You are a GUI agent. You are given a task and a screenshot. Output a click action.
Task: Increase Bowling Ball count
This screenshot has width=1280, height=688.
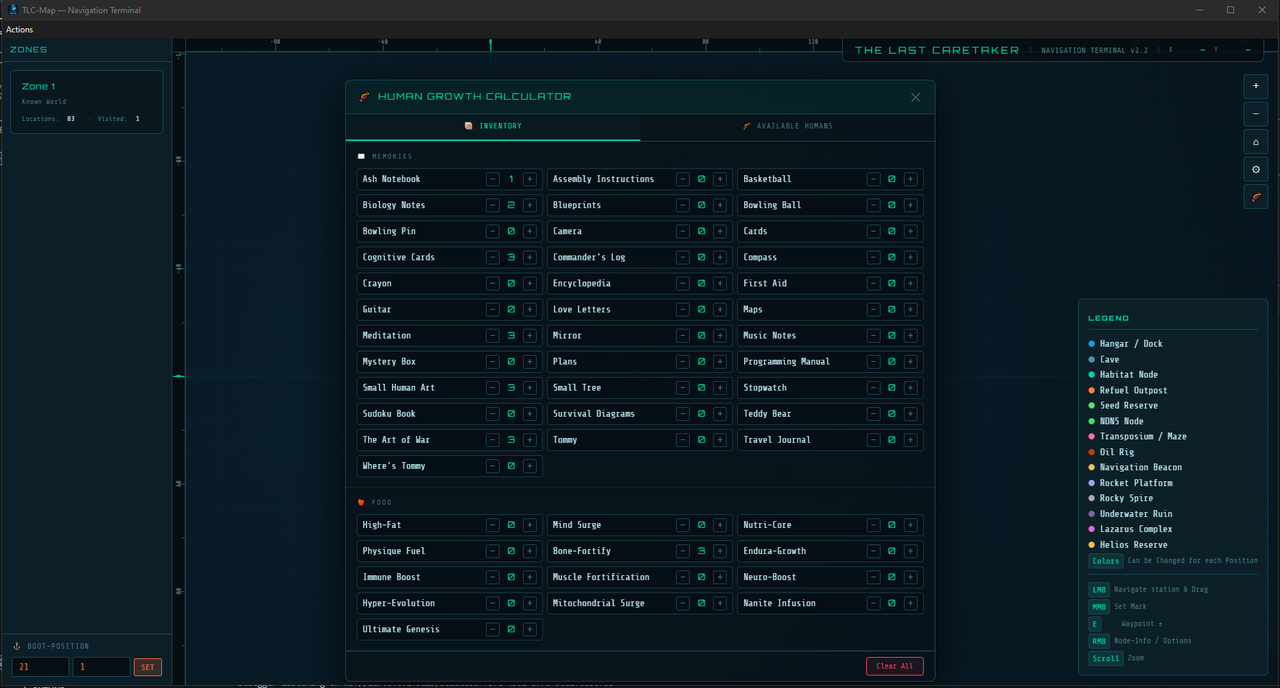click(x=910, y=205)
